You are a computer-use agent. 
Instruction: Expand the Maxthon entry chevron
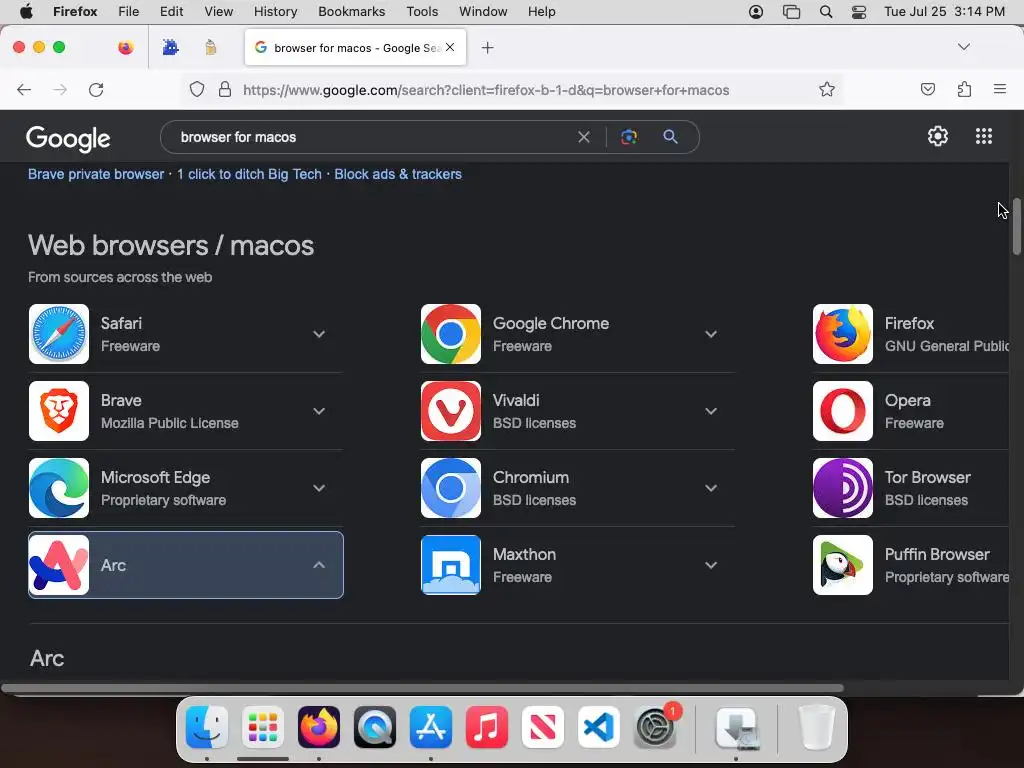pos(711,566)
